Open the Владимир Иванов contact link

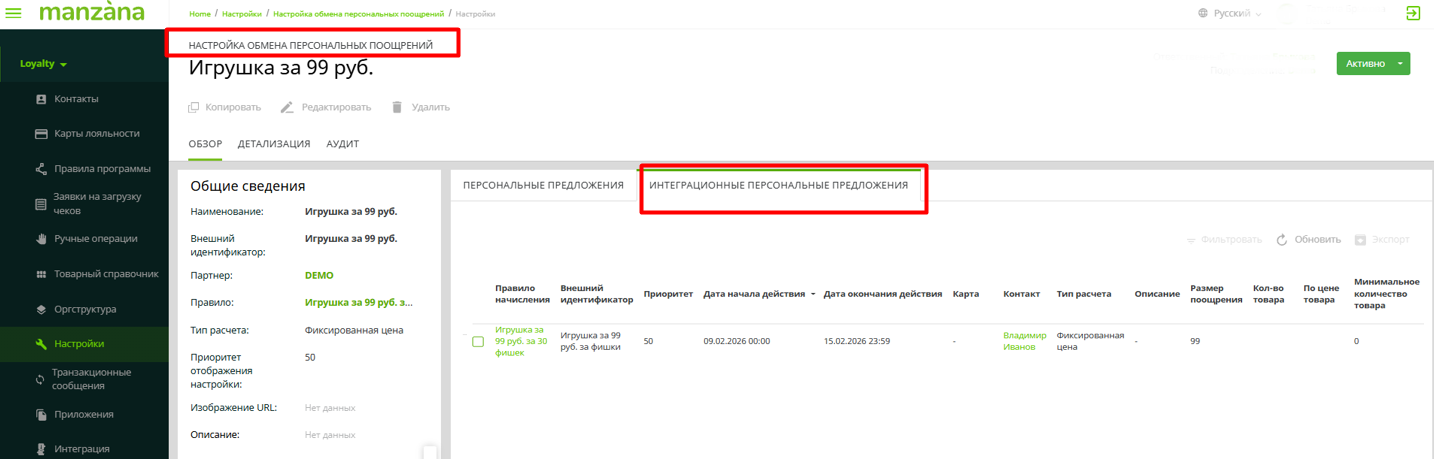pyautogui.click(x=1024, y=341)
